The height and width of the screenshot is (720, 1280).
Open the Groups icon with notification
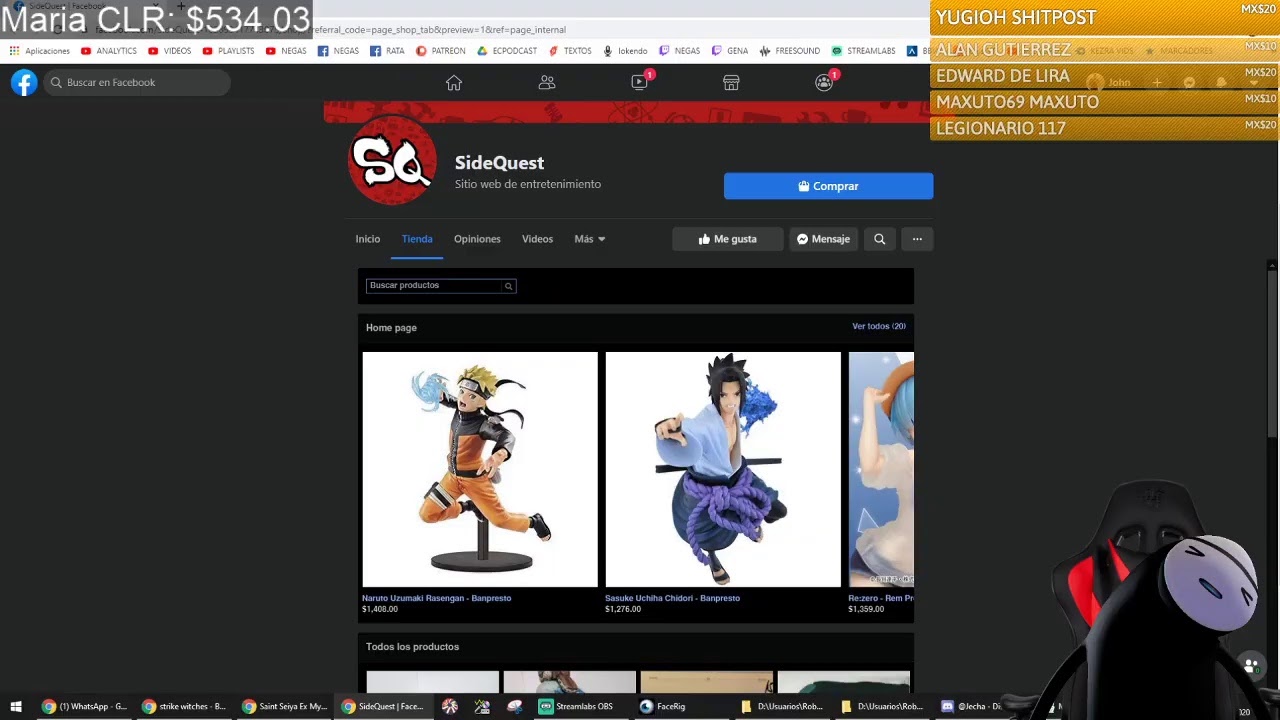(x=824, y=83)
